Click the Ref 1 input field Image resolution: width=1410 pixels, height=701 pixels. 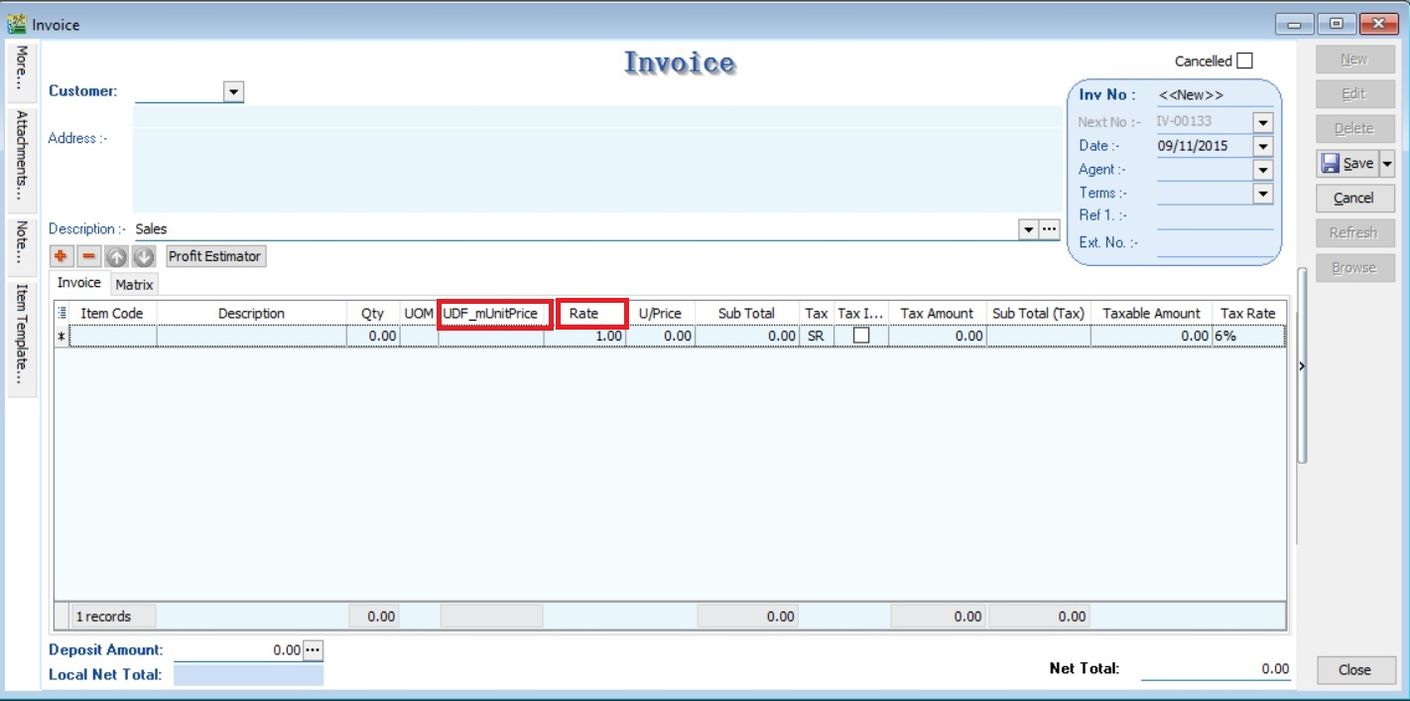point(1214,217)
